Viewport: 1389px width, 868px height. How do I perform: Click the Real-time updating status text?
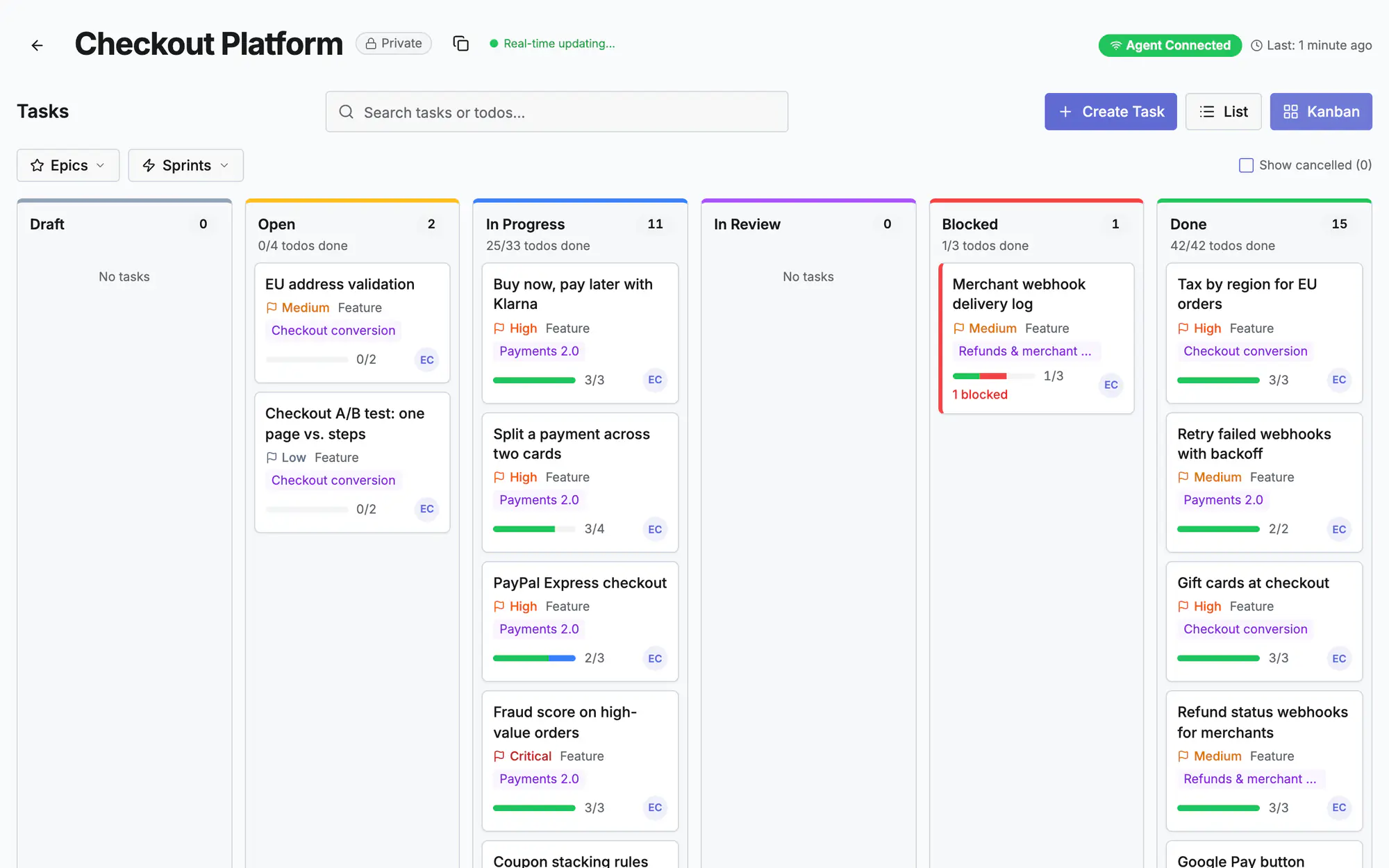coord(559,44)
